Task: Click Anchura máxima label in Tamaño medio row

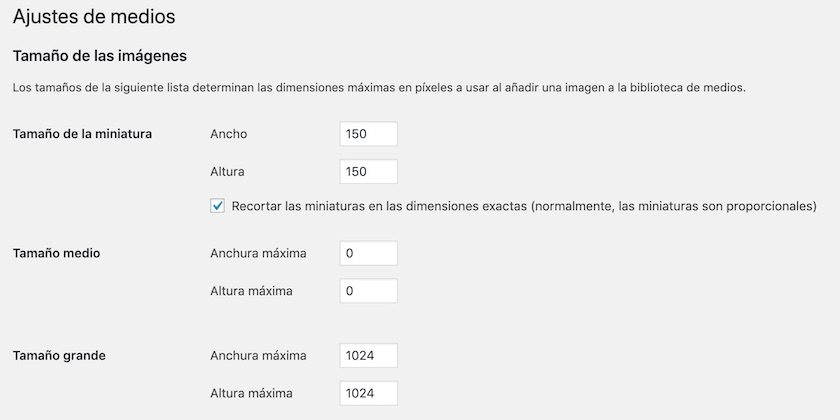Action: pyautogui.click(x=258, y=253)
